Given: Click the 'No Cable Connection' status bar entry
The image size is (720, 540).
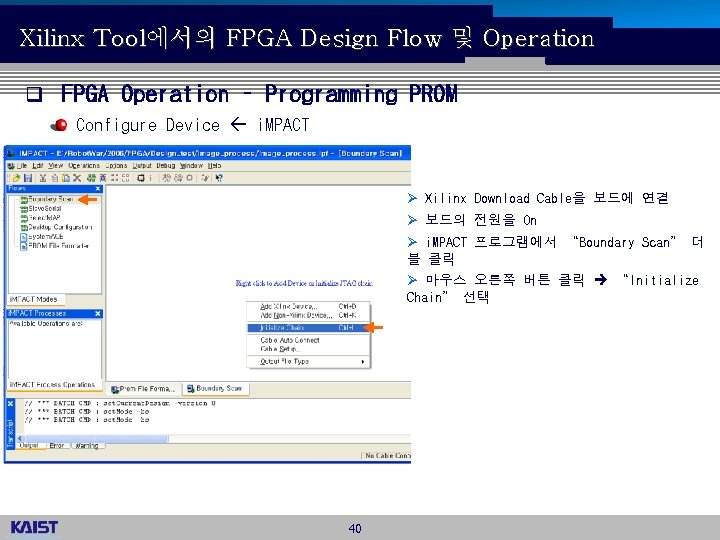Looking at the screenshot, I should pos(387,456).
